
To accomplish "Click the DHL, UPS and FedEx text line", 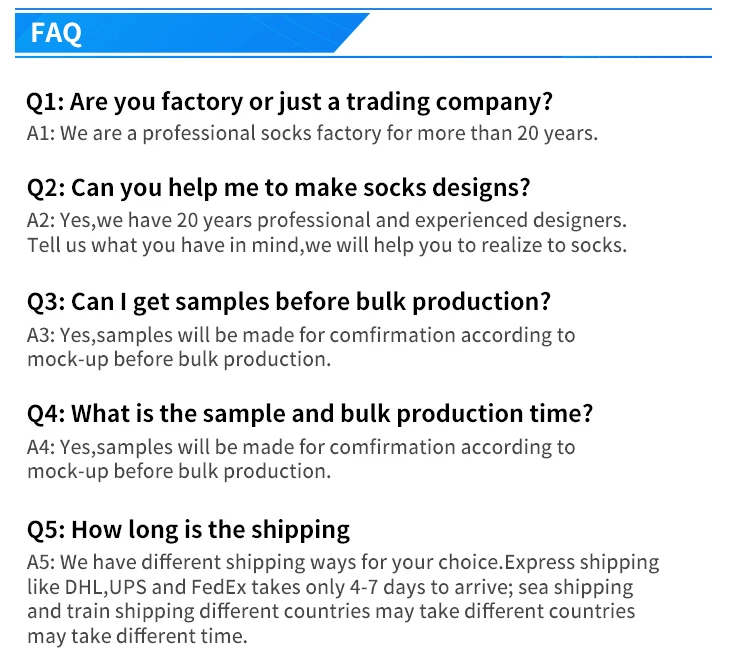I will (x=330, y=587).
